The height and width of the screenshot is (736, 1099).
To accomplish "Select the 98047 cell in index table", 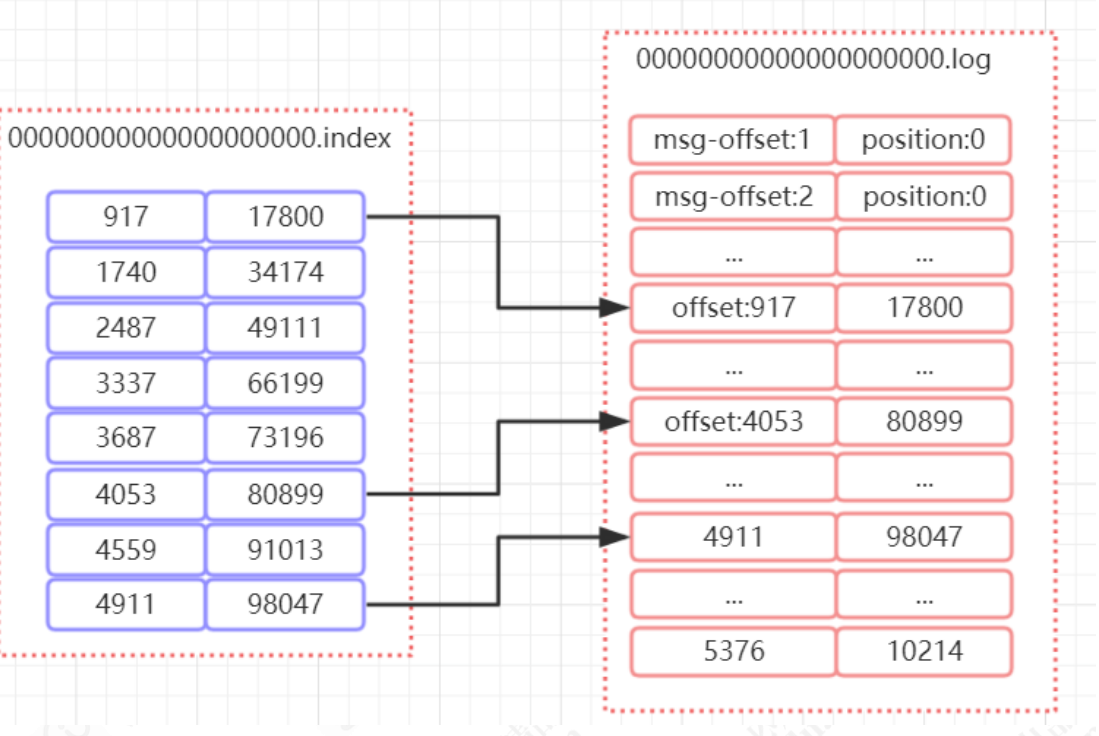I will (285, 604).
